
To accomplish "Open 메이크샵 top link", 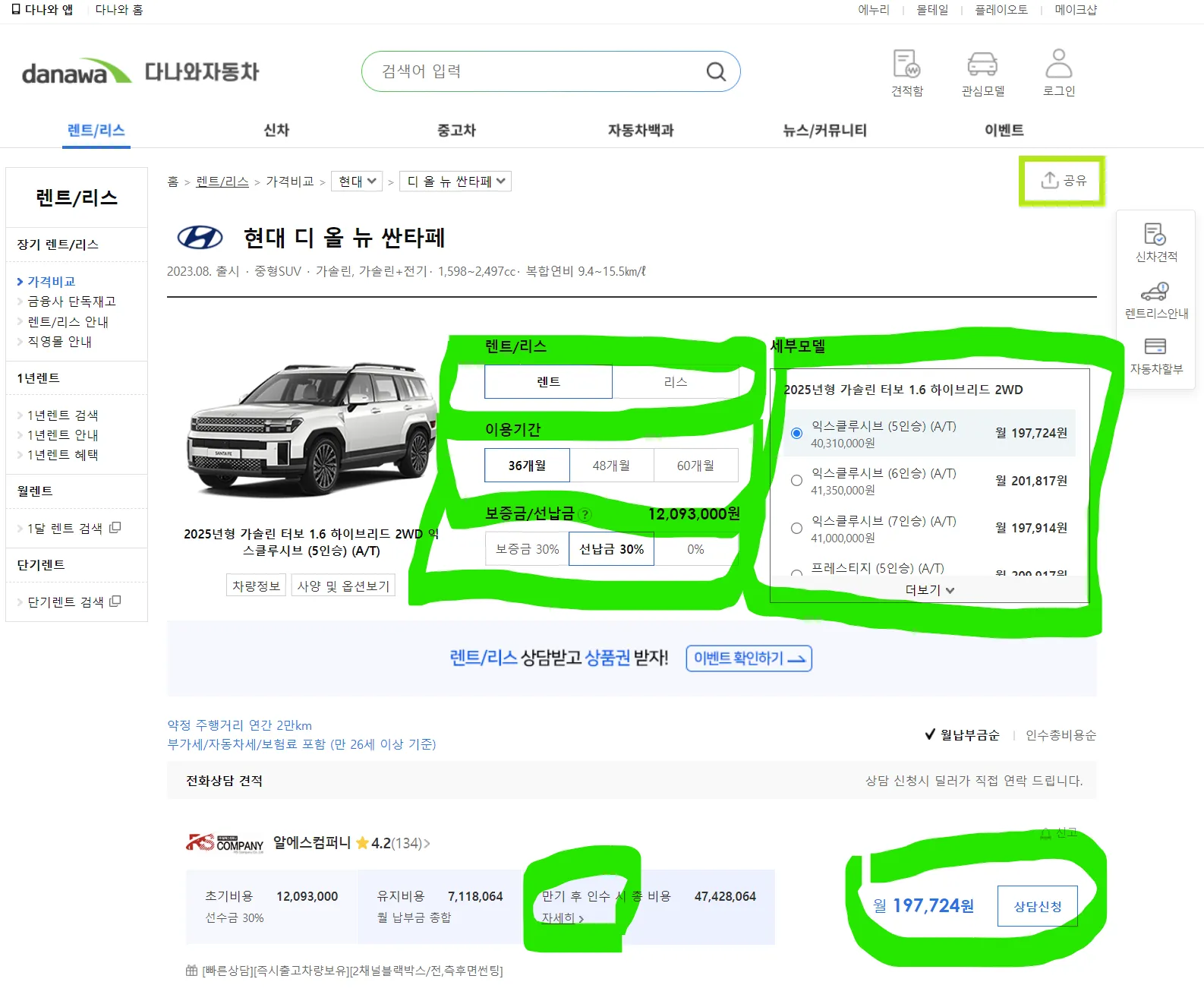I will tap(1075, 10).
